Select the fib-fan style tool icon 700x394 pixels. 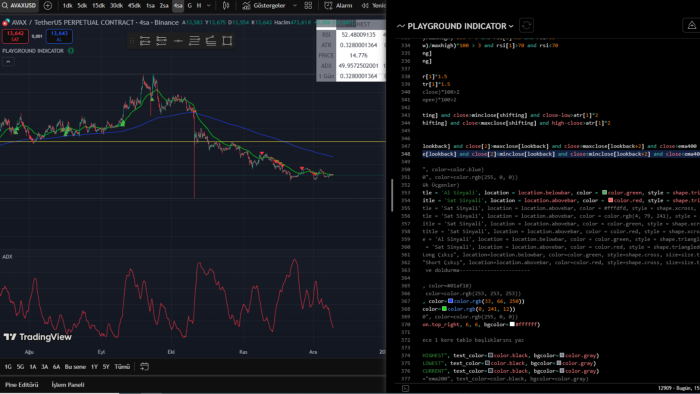click(x=211, y=41)
